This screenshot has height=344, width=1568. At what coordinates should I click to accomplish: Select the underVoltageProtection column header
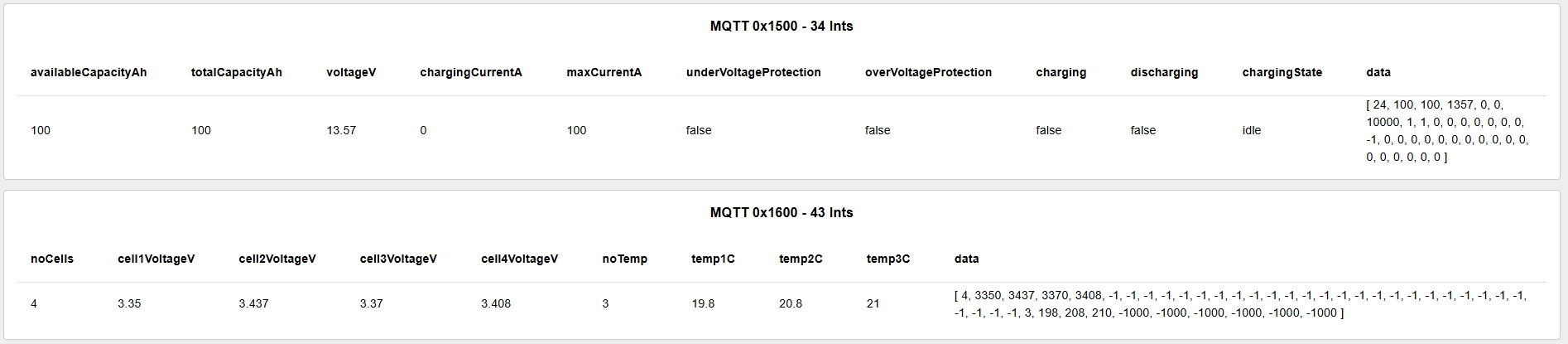(753, 72)
